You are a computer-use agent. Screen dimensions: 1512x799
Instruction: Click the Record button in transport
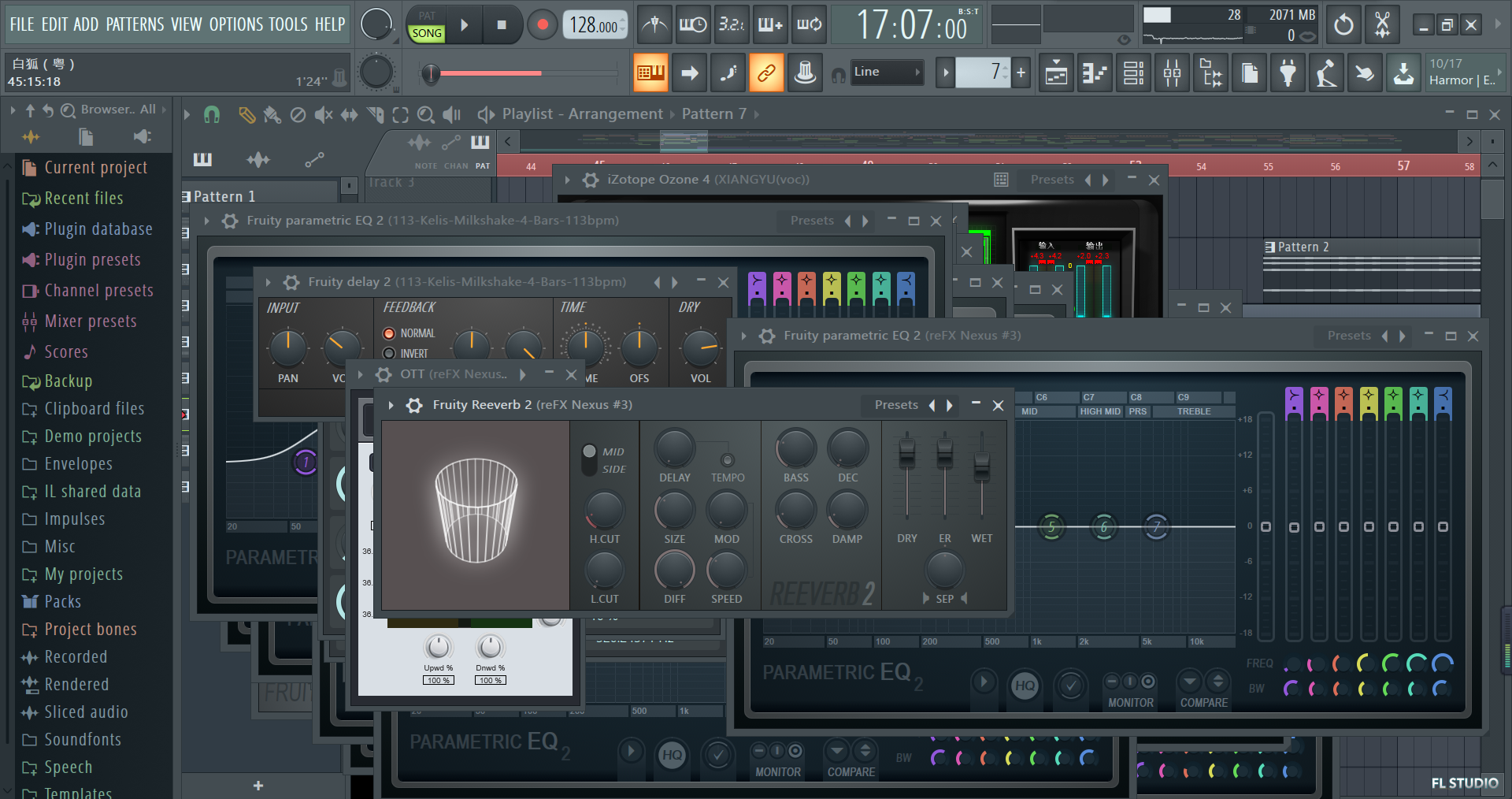click(542, 25)
